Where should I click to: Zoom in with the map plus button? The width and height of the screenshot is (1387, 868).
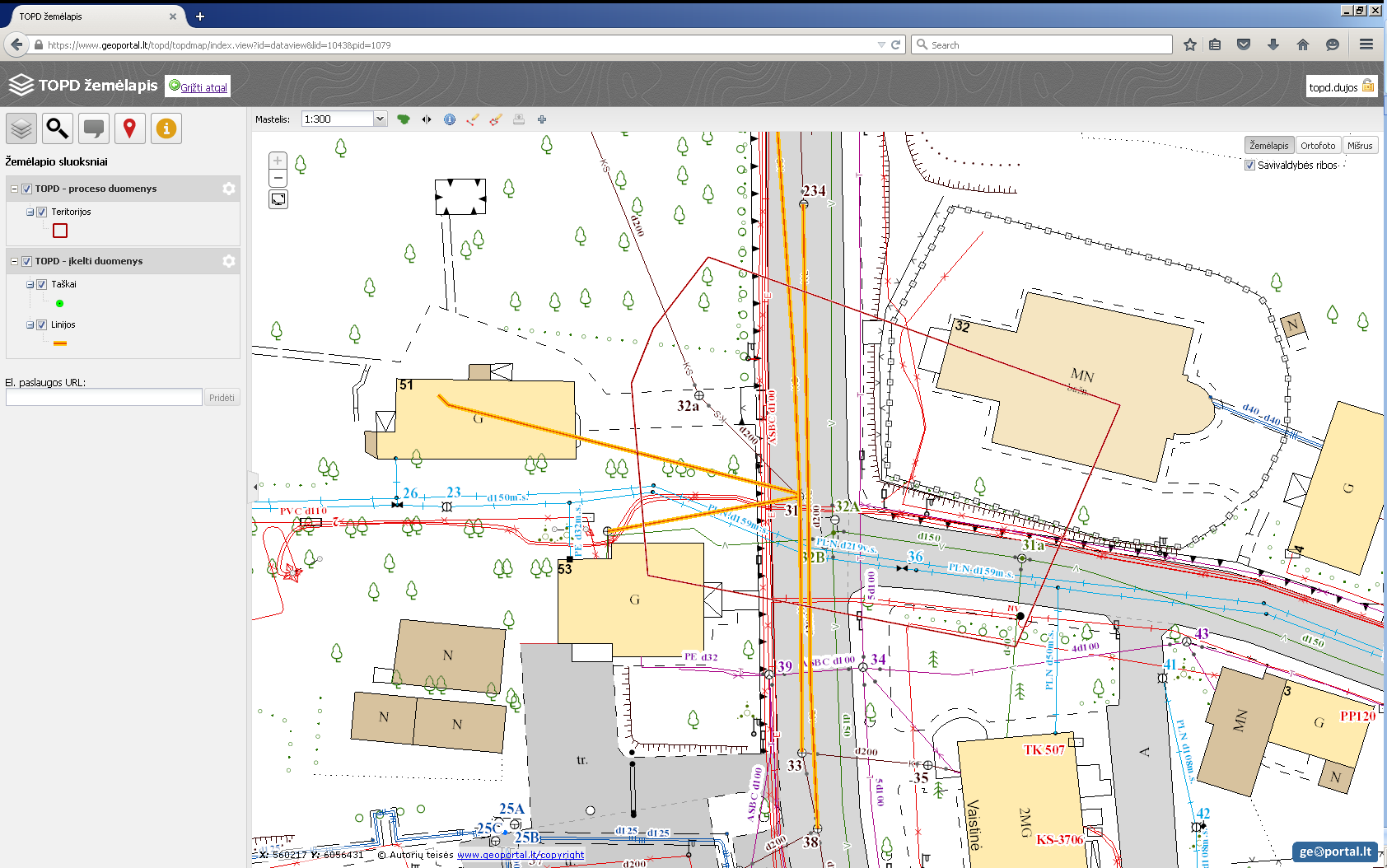[278, 161]
